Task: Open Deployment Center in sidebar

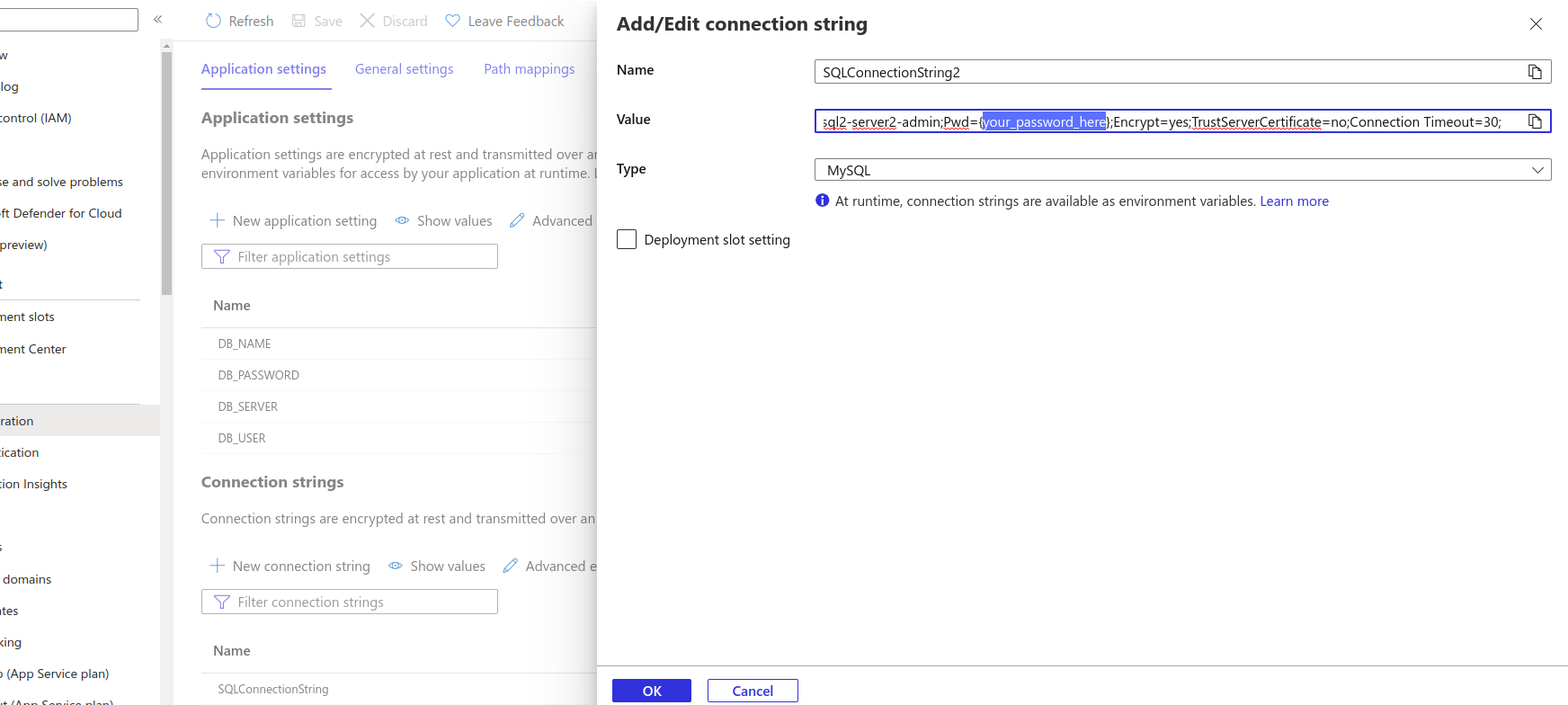Action: [x=33, y=349]
